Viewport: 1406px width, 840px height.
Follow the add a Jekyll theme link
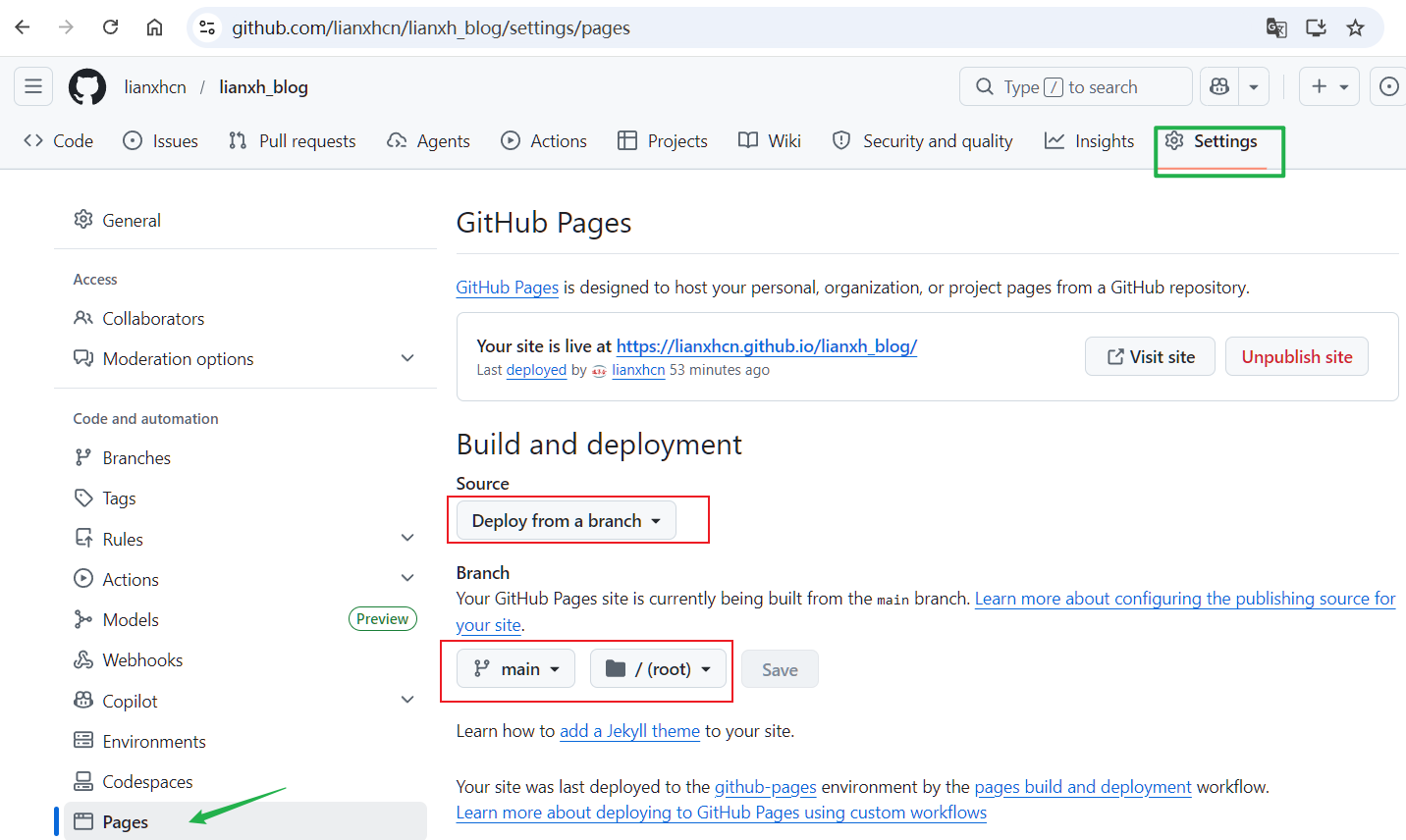(629, 731)
